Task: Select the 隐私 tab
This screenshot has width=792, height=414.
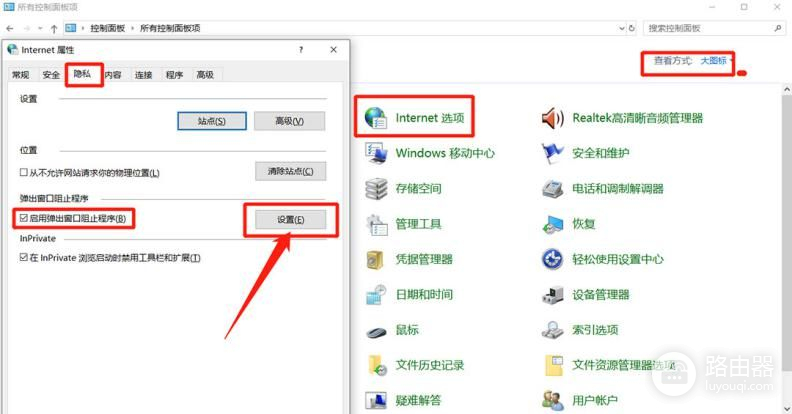Action: pyautogui.click(x=82, y=74)
